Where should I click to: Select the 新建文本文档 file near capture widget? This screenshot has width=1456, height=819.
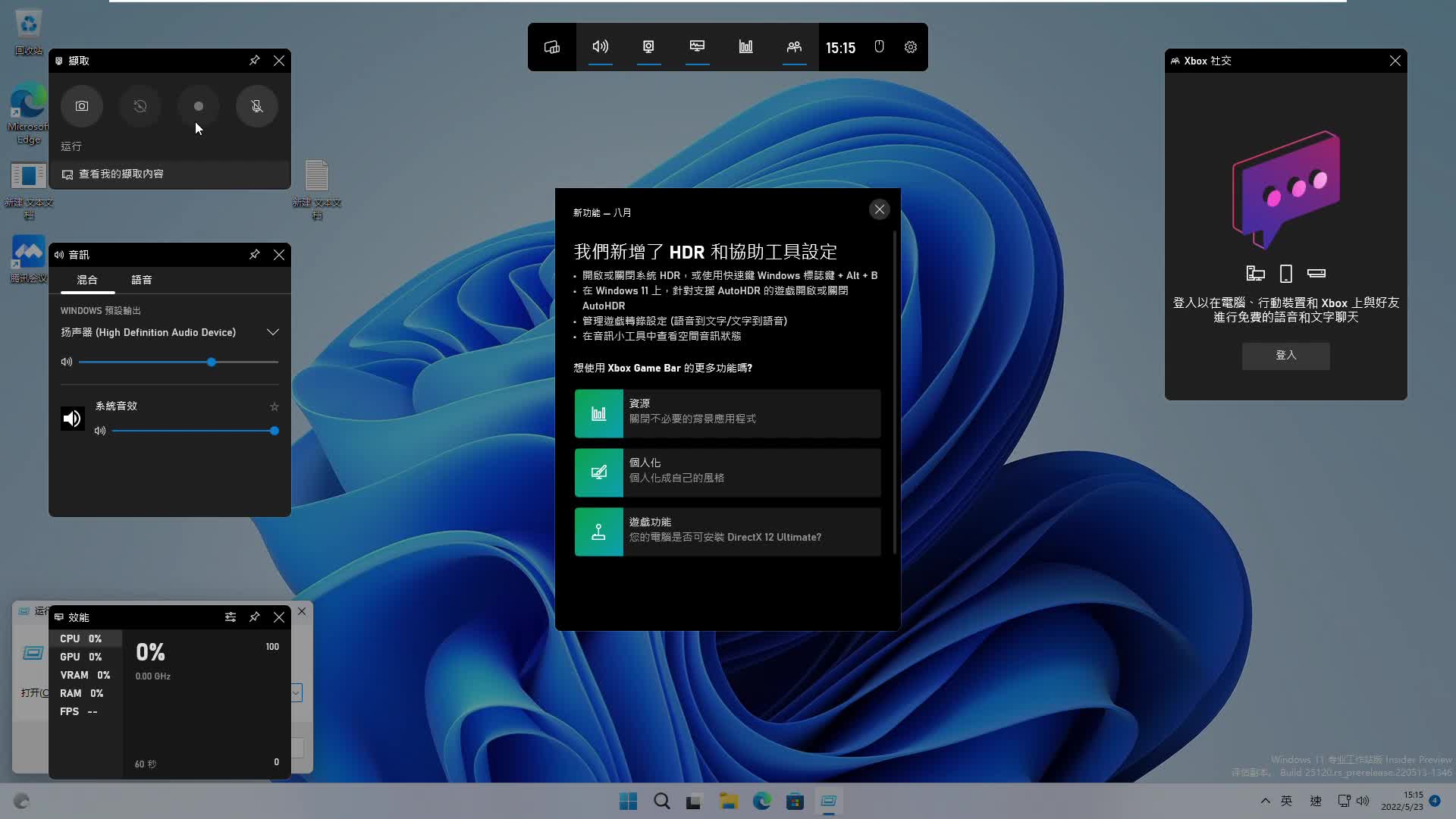pyautogui.click(x=317, y=190)
